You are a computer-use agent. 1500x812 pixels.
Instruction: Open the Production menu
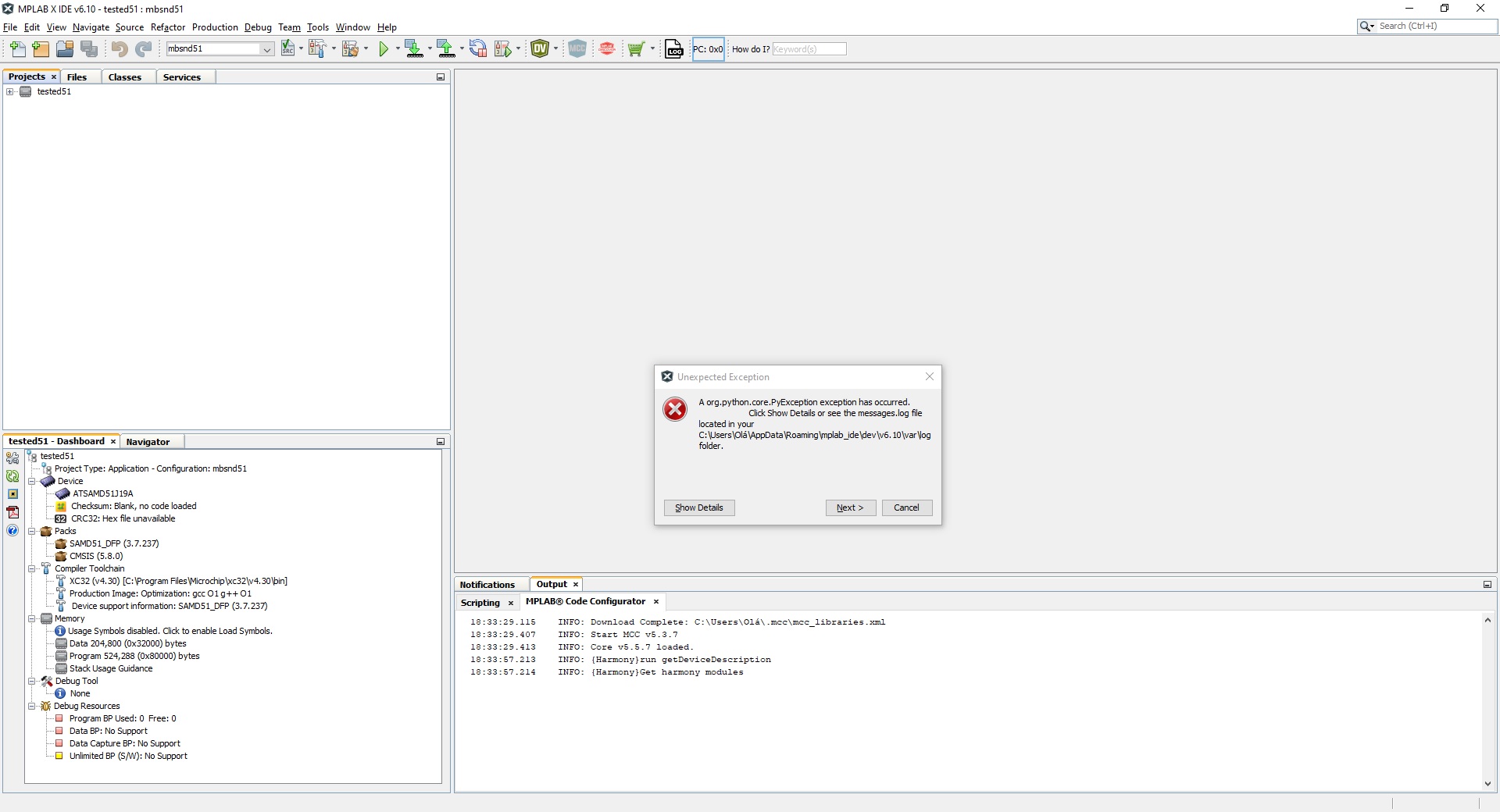coord(215,27)
